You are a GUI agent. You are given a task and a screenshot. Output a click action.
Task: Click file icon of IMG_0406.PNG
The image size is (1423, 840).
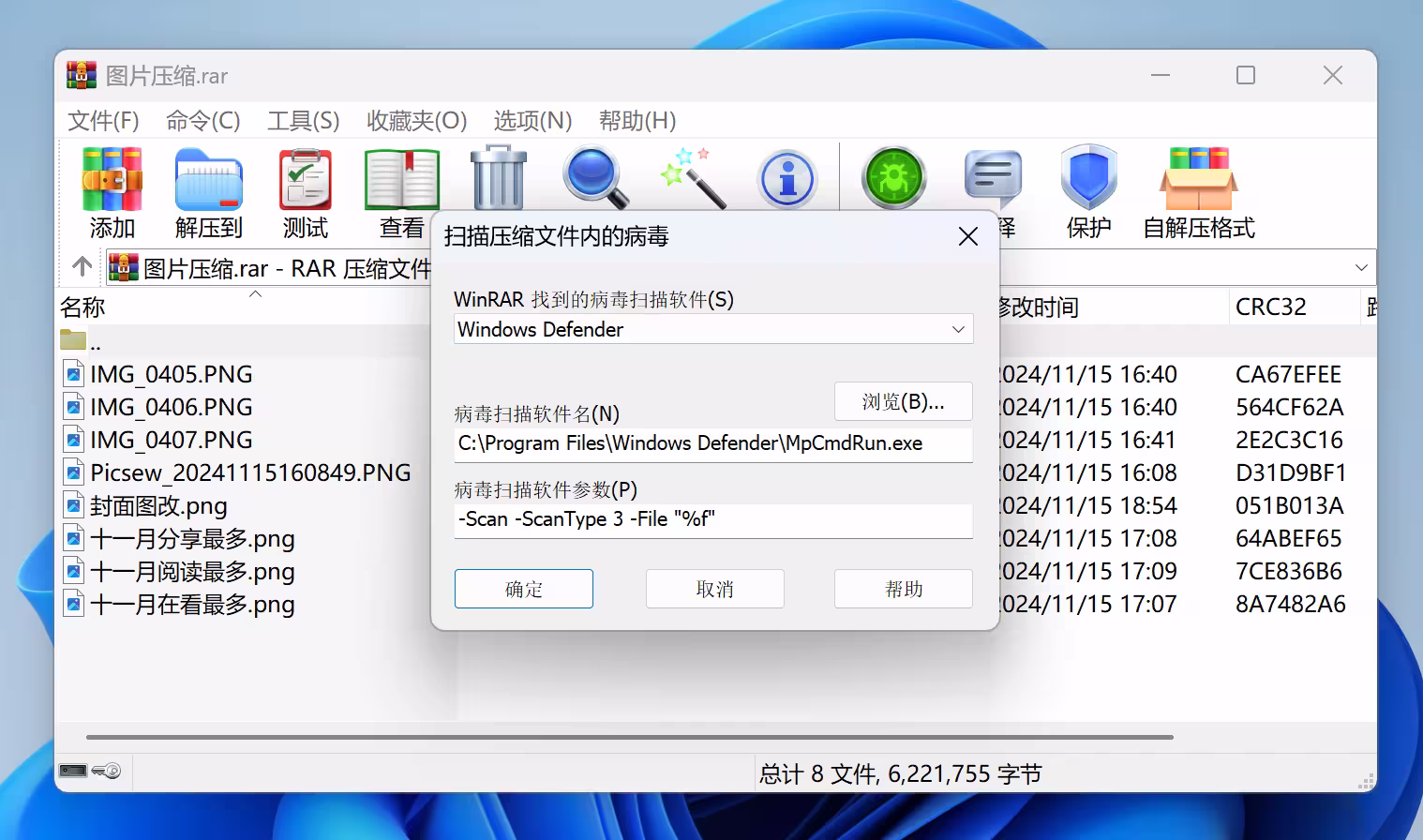click(x=73, y=407)
